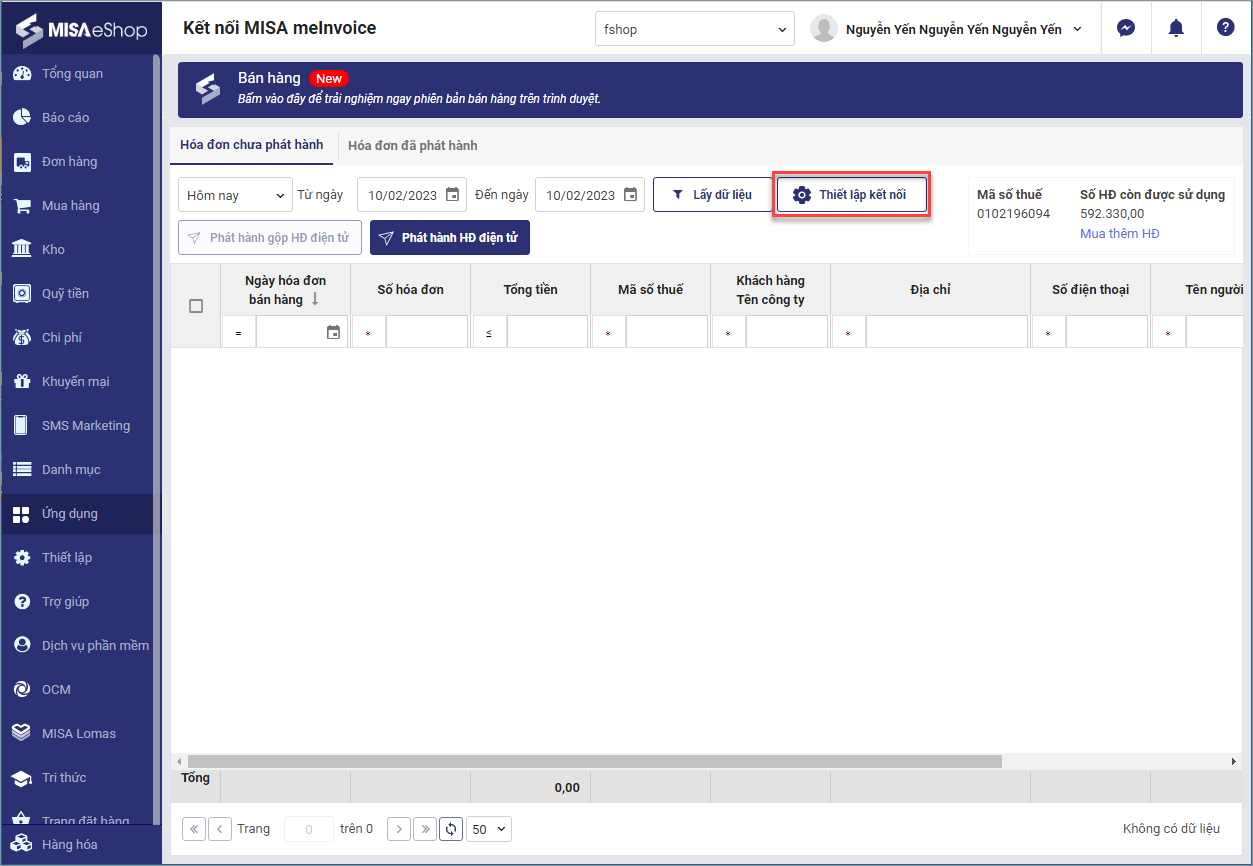Open SMS Marketing in sidebar
The image size is (1253, 866).
[x=76, y=426]
